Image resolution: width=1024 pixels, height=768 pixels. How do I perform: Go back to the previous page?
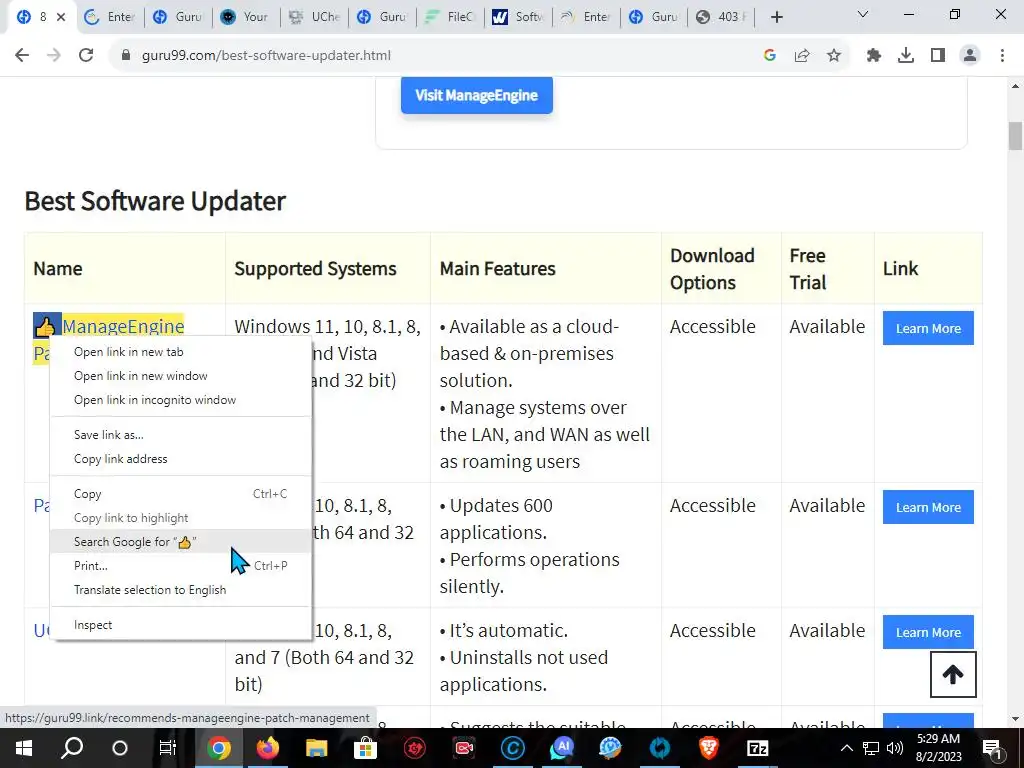tap(22, 56)
